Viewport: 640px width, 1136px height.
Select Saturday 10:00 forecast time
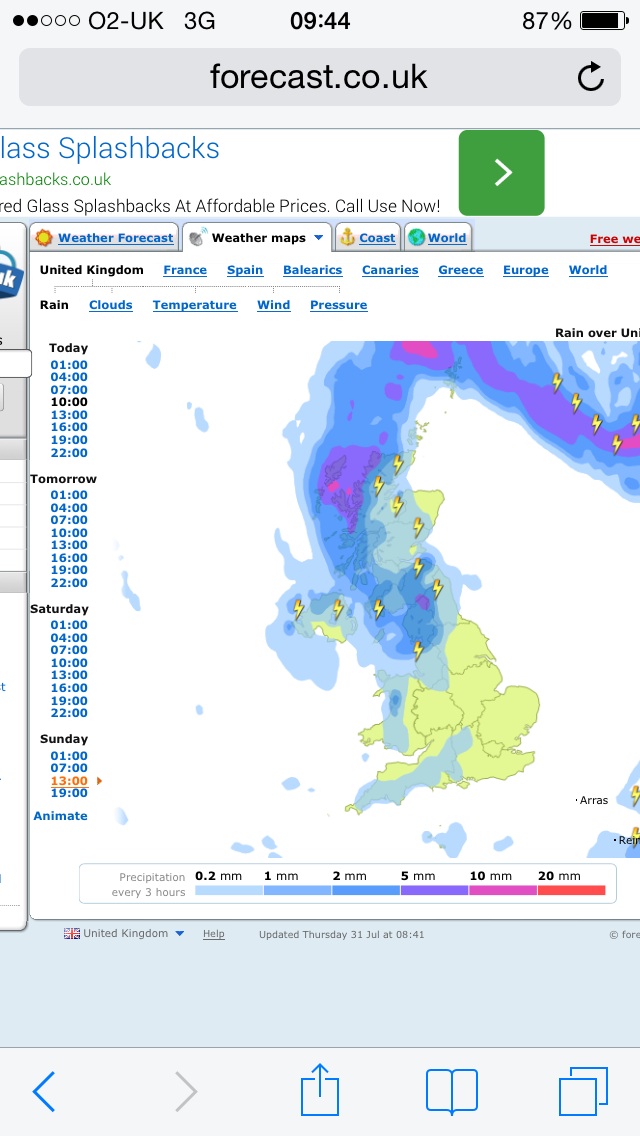coord(69,662)
